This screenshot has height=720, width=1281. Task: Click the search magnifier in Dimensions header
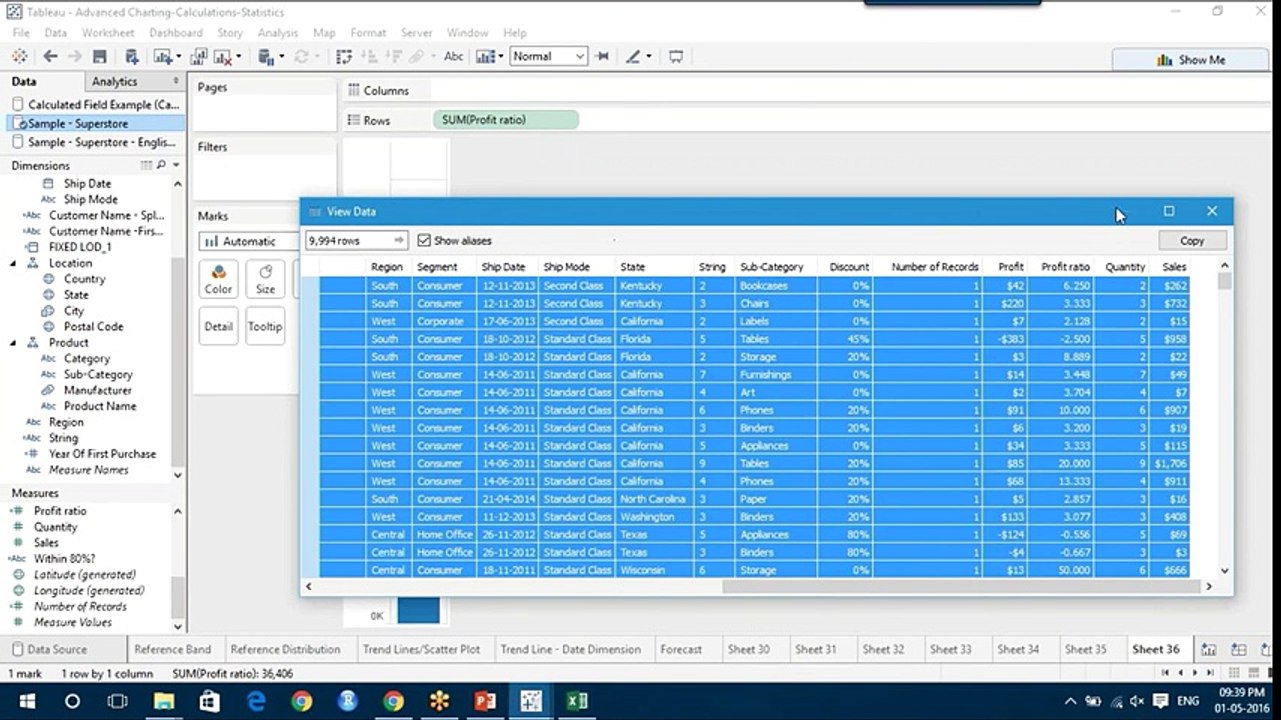click(161, 165)
